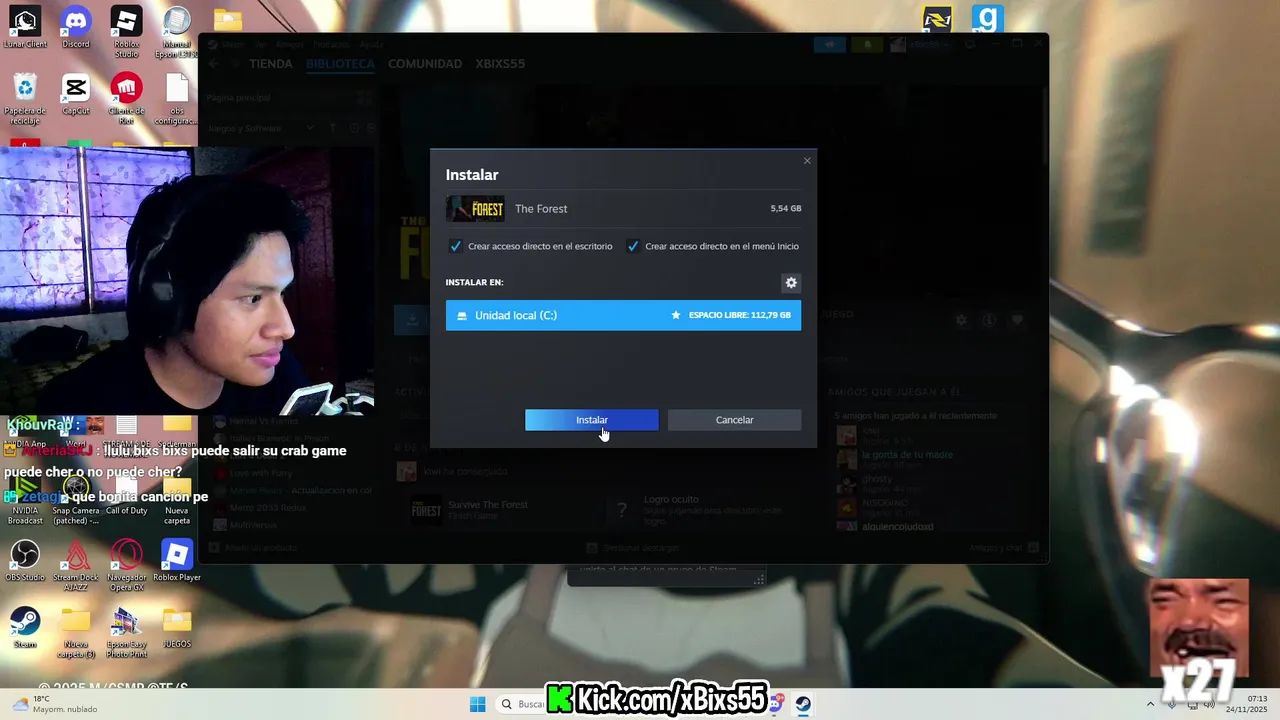Uncheck desktop shortcut checkbox
The height and width of the screenshot is (720, 1280).
456,246
